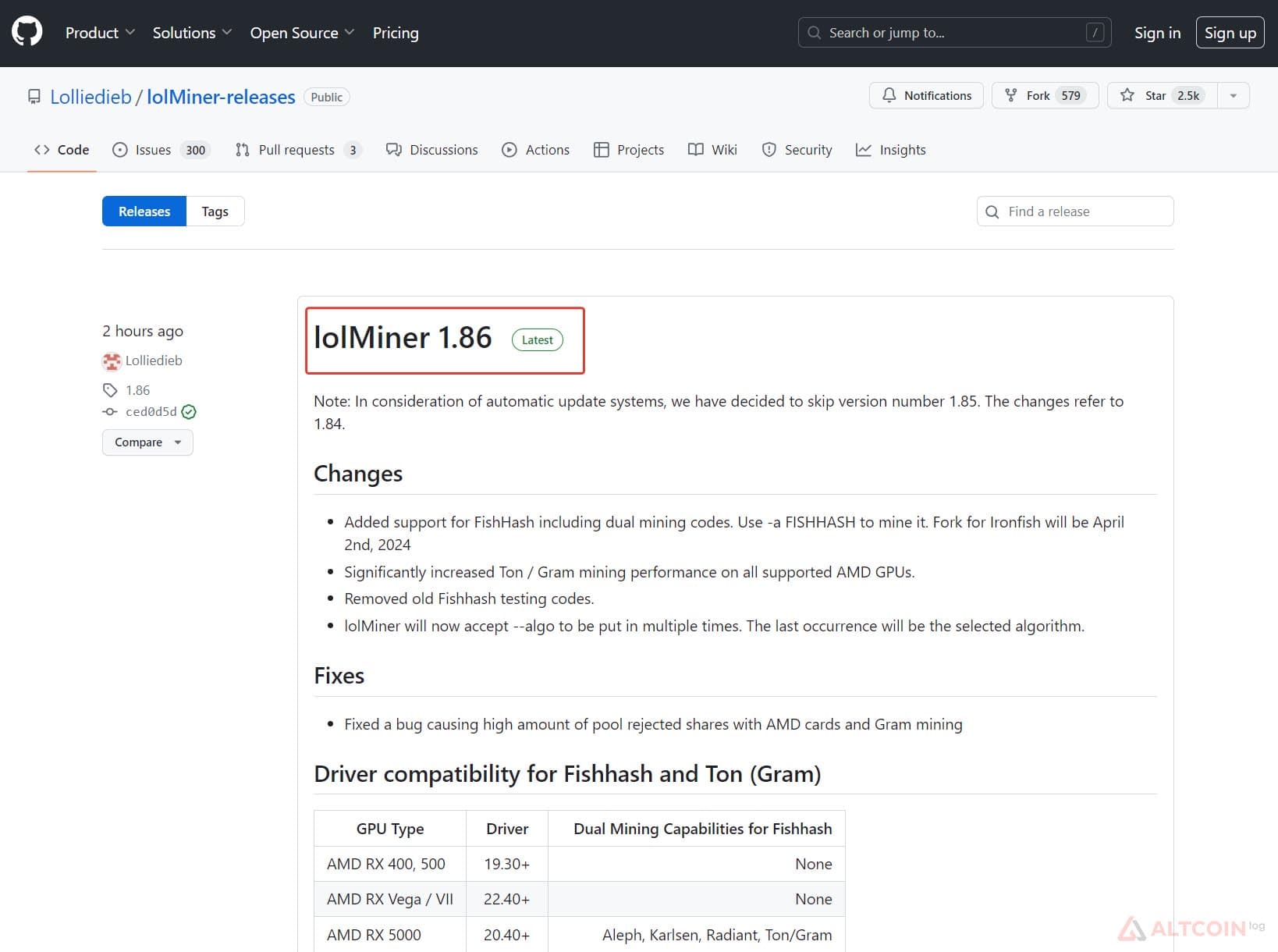1278x952 pixels.
Task: Open the Pull requests tab
Action: coord(298,150)
